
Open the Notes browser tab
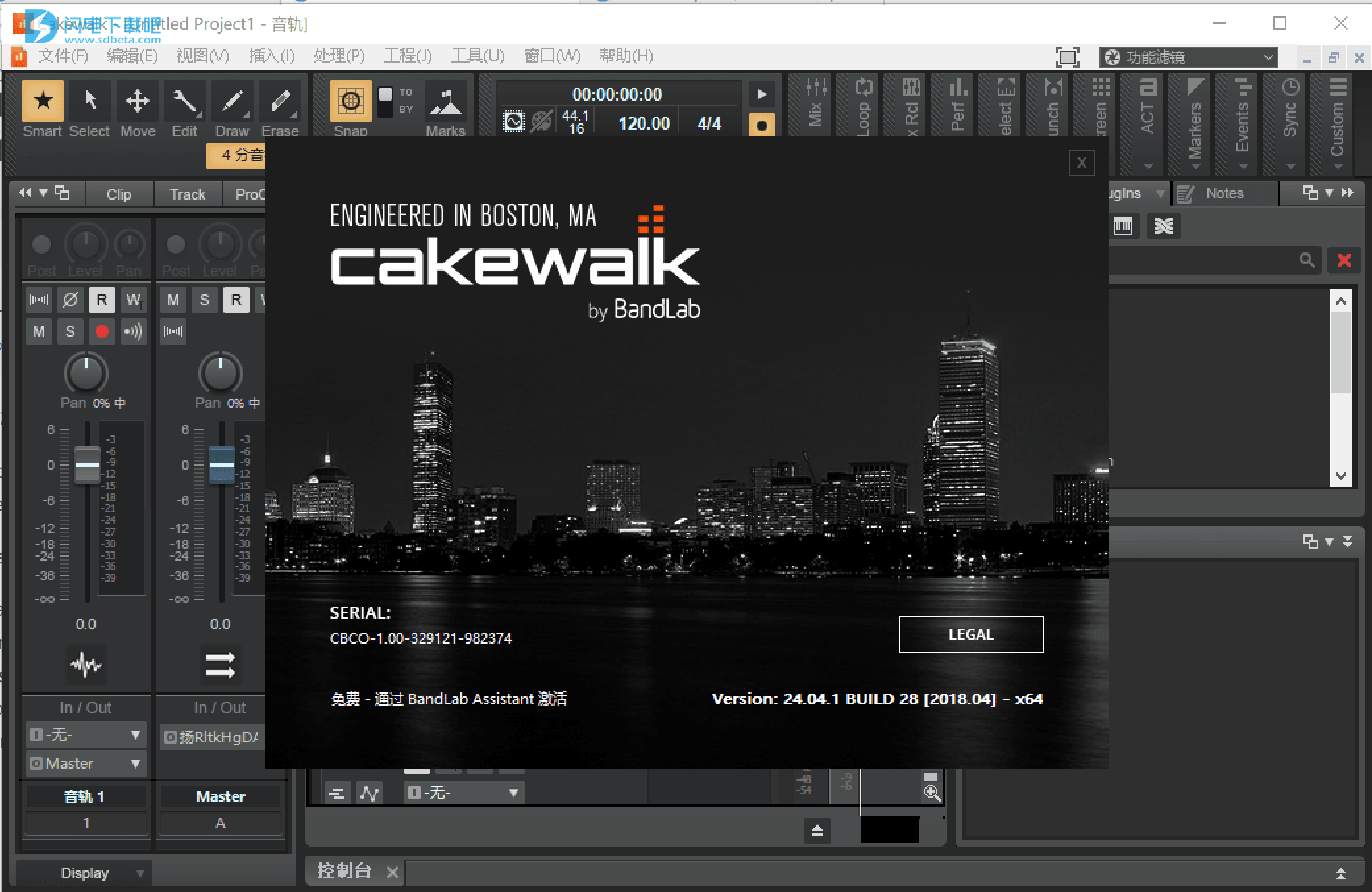[x=1224, y=194]
